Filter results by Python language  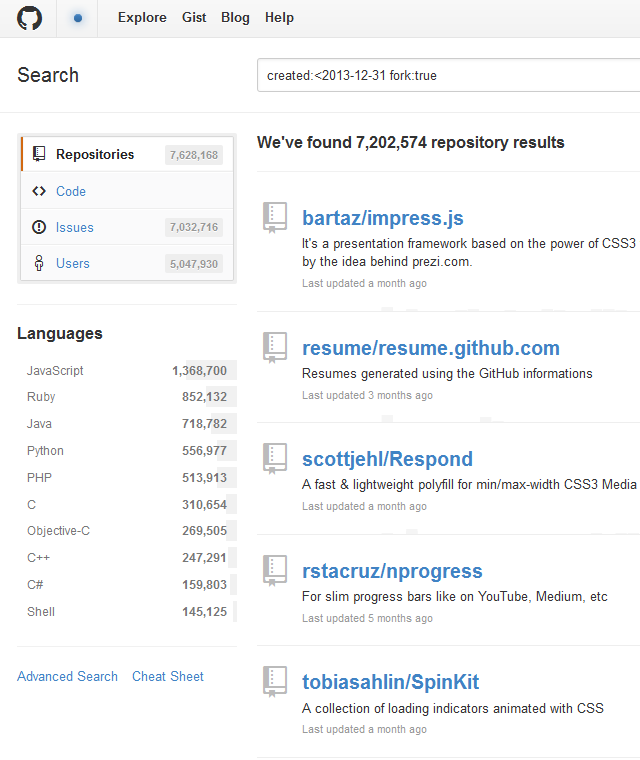coord(45,451)
